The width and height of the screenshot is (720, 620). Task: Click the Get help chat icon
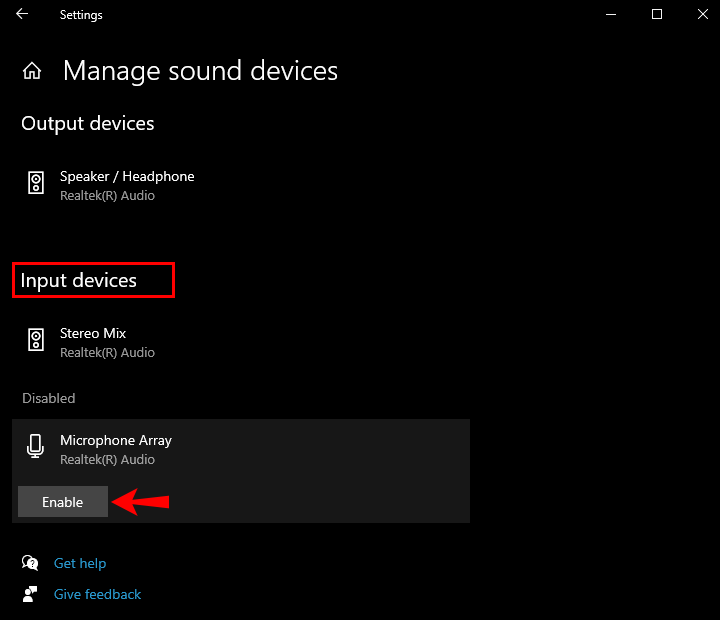[31, 563]
